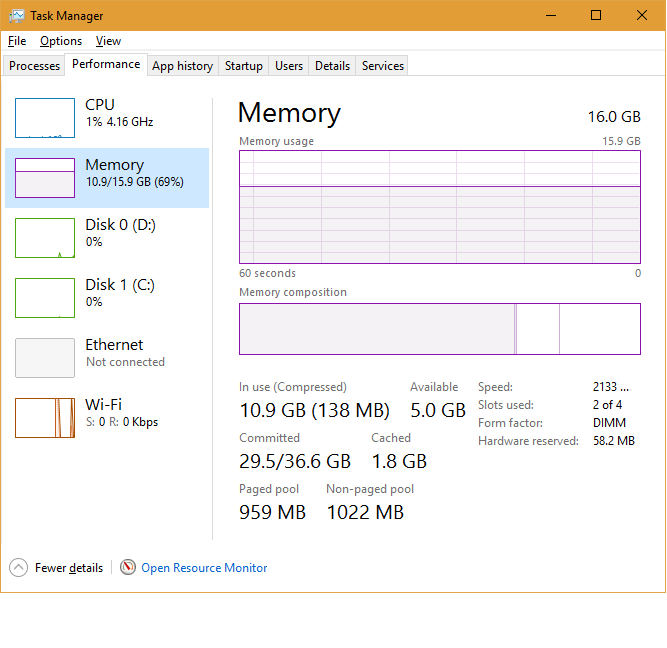Screen dimensions: 667x648
Task: Select the CPU entry in sidebar
Action: pyautogui.click(x=107, y=118)
